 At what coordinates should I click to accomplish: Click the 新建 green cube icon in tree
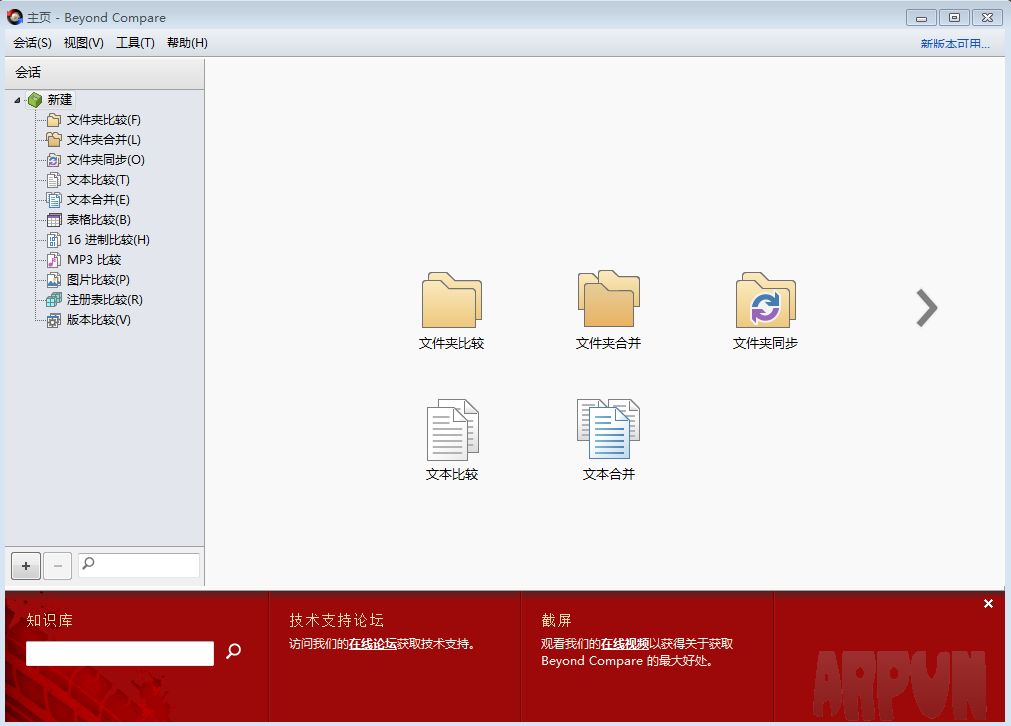click(35, 100)
